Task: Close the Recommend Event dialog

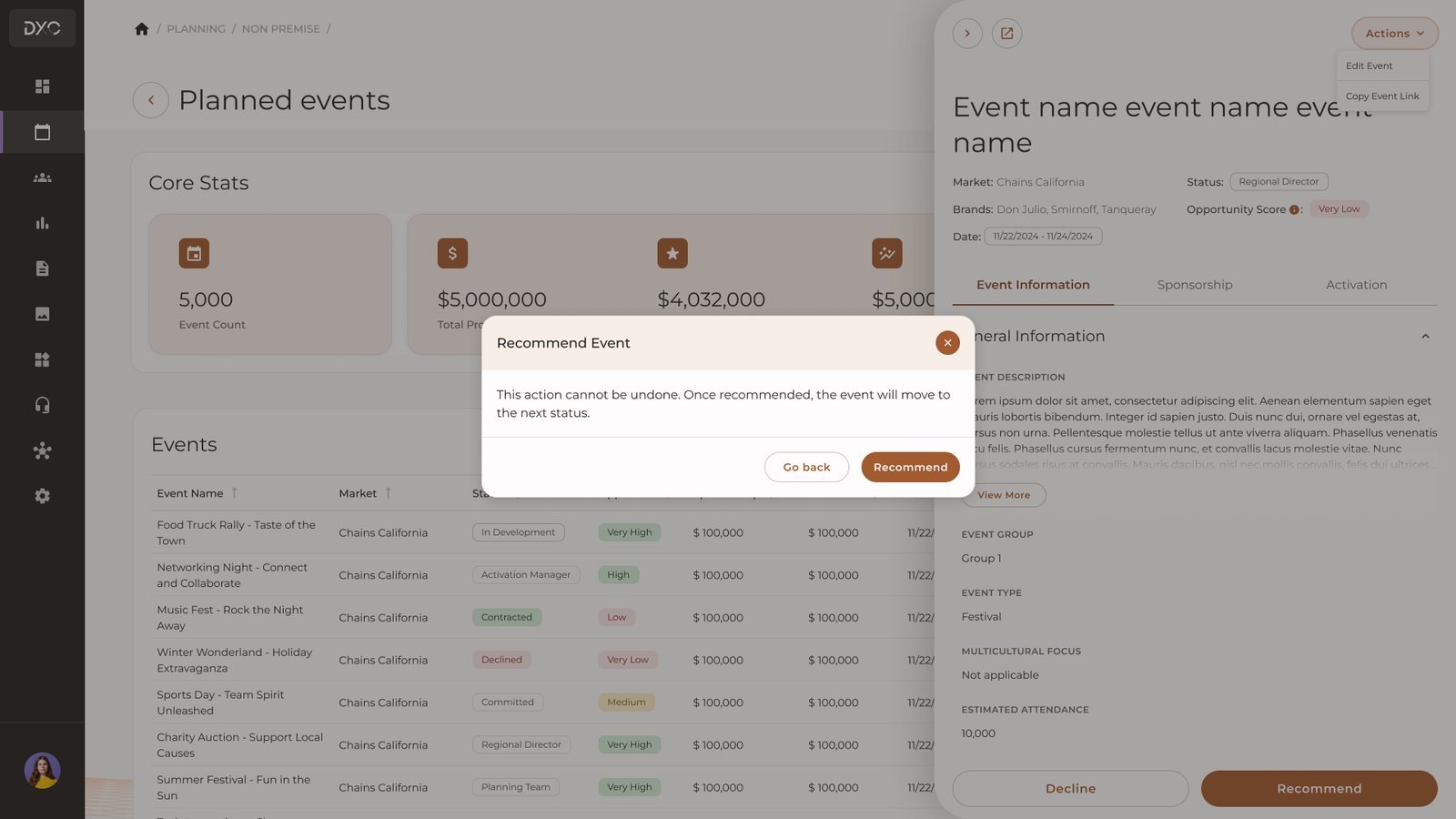Action: pos(947,343)
